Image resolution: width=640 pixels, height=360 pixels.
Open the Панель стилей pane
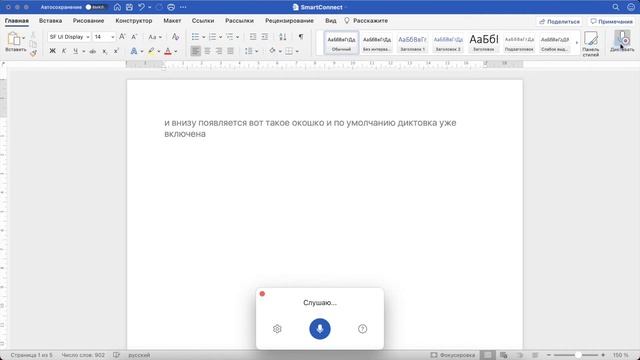click(591, 43)
